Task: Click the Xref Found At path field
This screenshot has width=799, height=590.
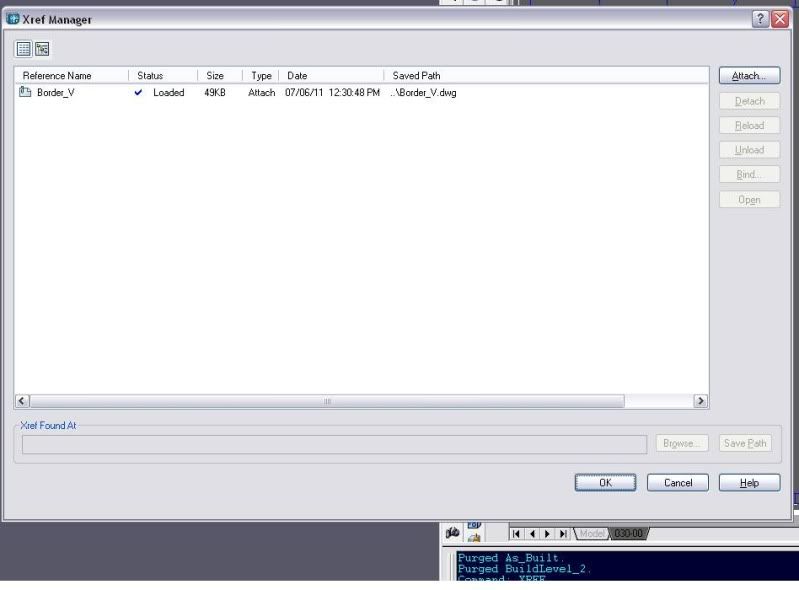Action: tap(334, 444)
